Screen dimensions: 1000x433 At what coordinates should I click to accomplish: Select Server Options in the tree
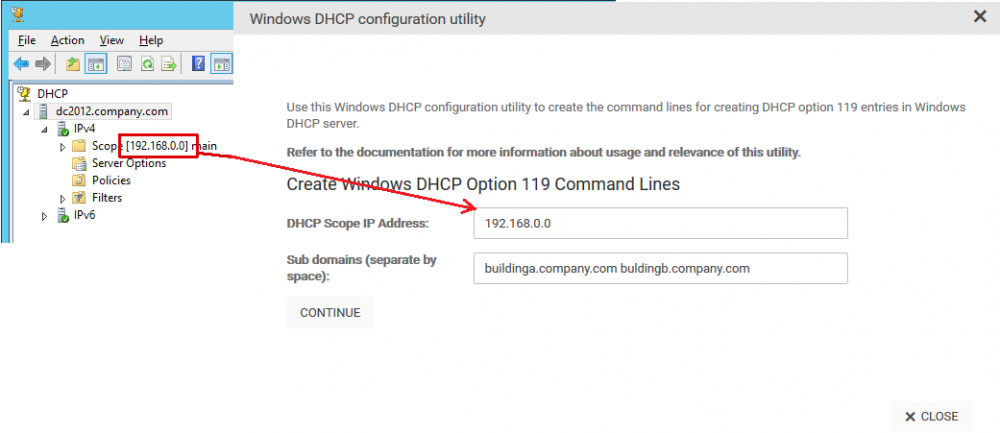pyautogui.click(x=128, y=163)
